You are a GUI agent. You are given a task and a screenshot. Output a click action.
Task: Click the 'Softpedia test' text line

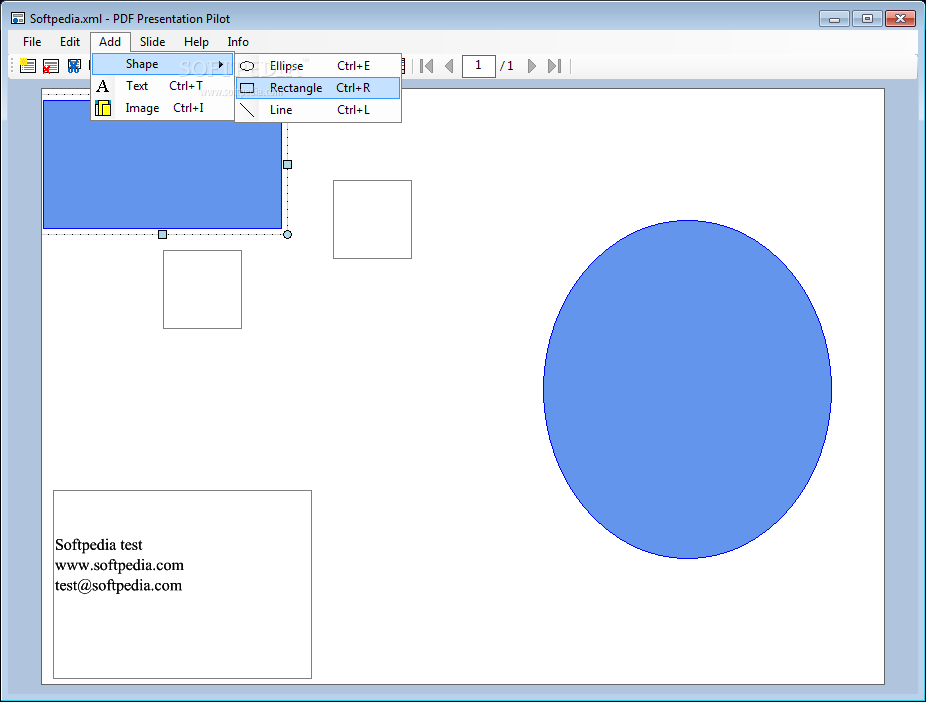point(99,545)
